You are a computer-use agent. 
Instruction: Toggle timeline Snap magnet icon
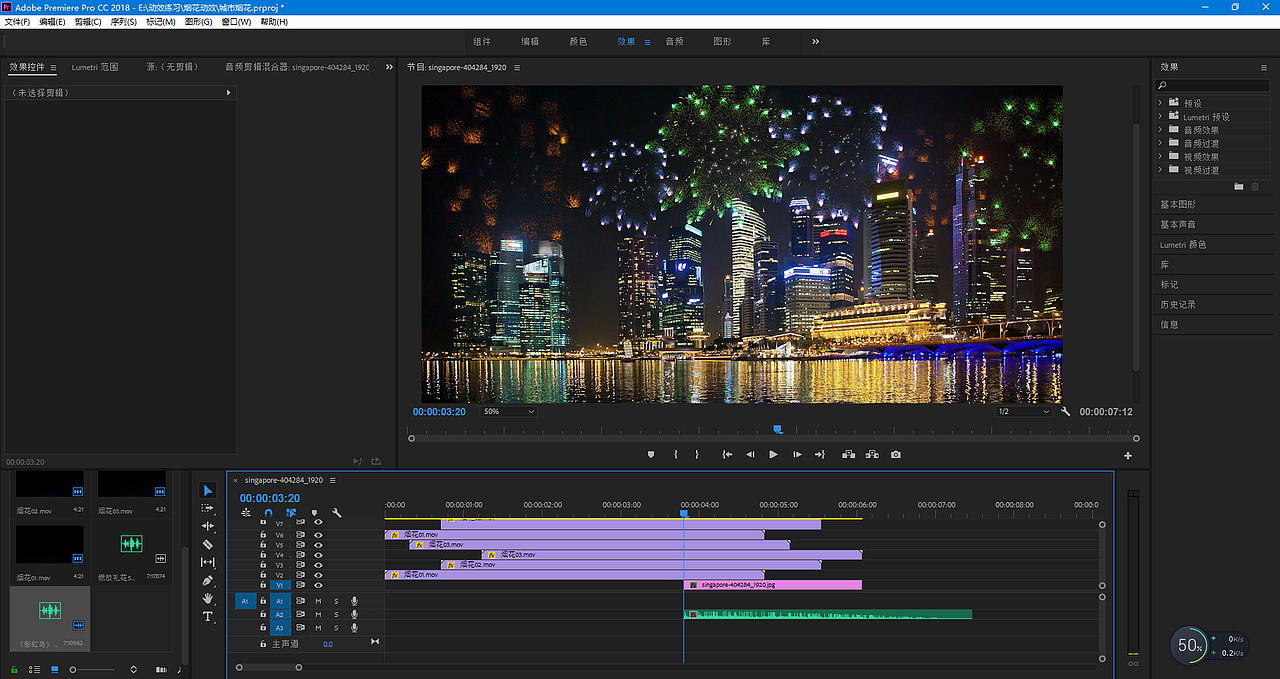pos(269,512)
